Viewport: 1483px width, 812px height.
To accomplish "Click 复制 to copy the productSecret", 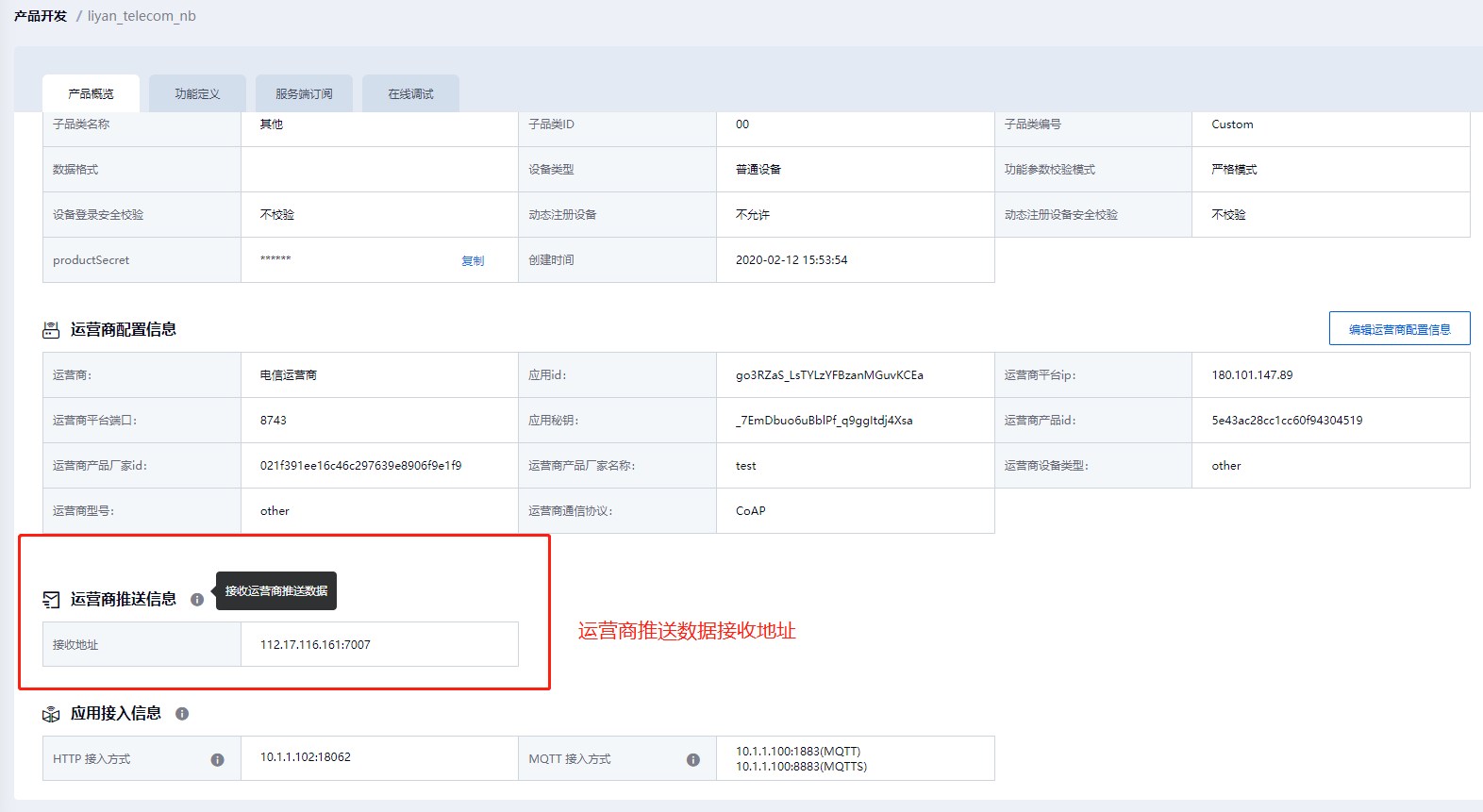I will (473, 261).
